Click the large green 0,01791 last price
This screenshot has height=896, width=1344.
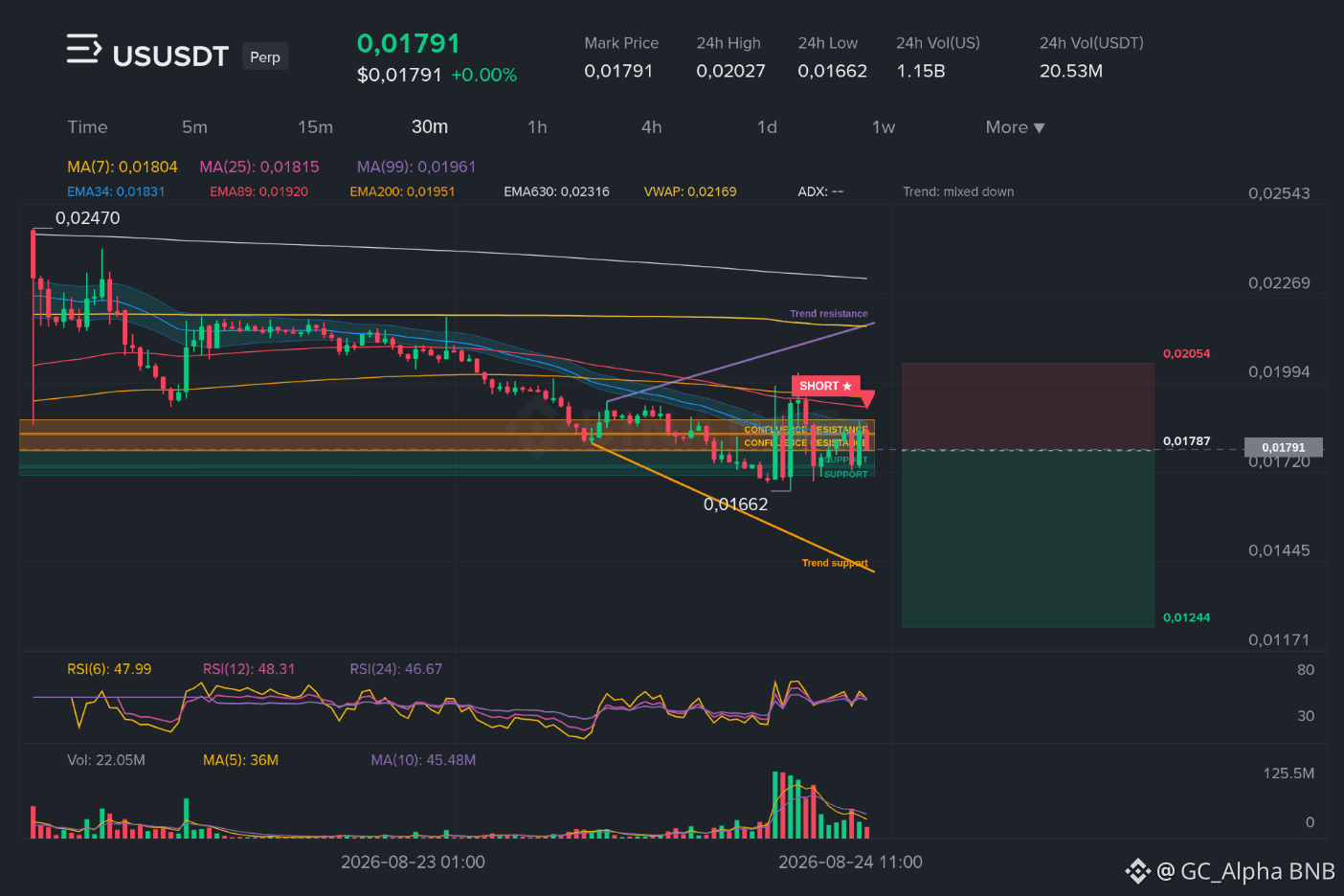[x=409, y=43]
